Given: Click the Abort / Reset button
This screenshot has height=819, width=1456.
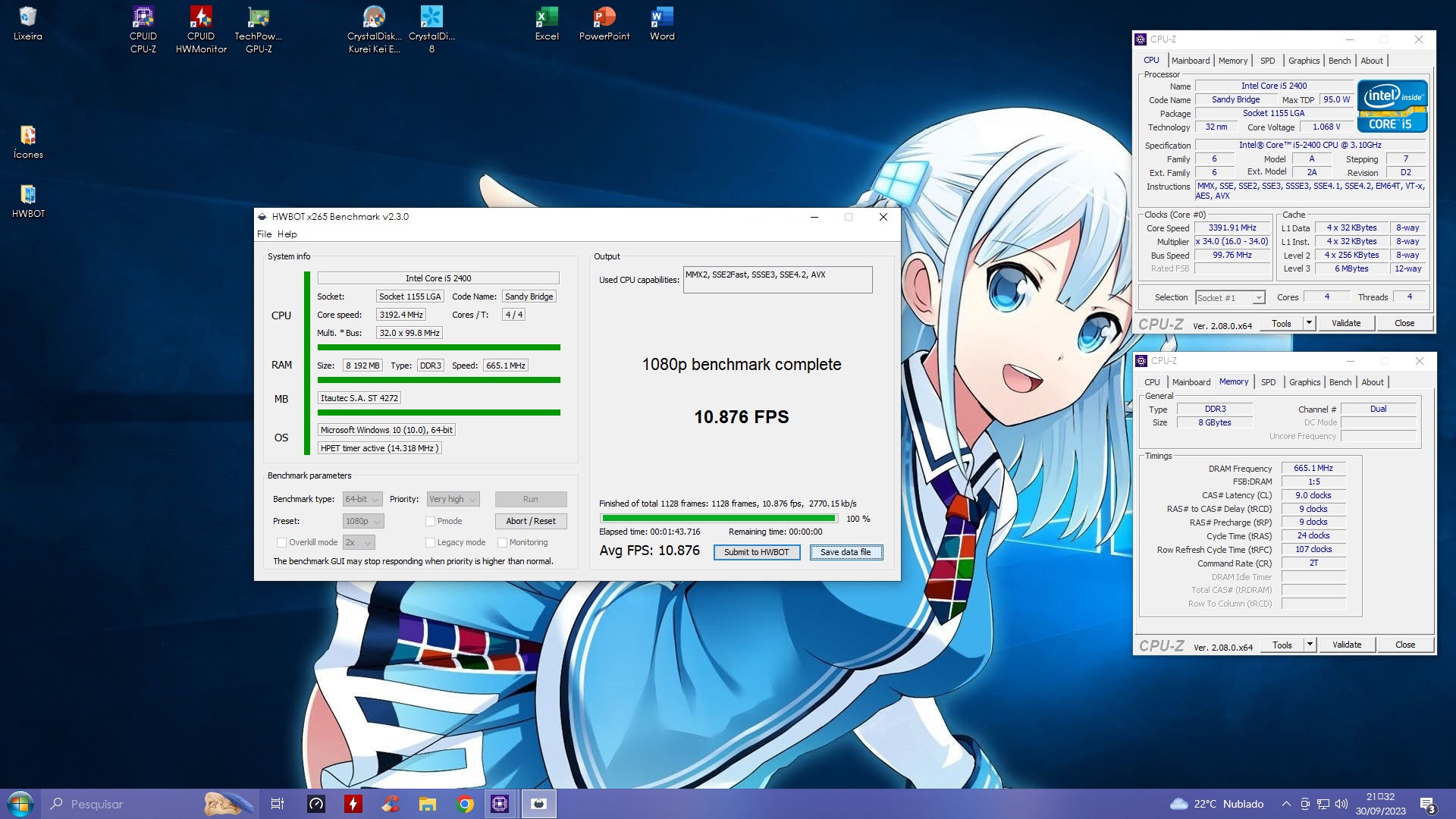Looking at the screenshot, I should tap(531, 521).
